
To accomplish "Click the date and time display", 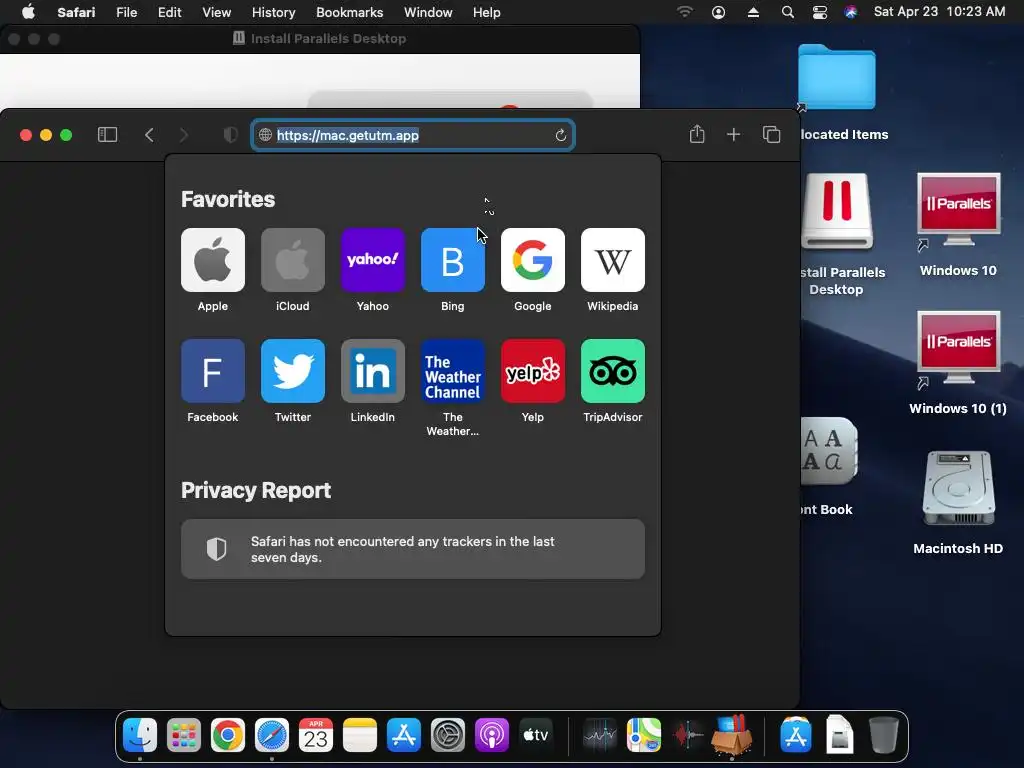I will [939, 12].
